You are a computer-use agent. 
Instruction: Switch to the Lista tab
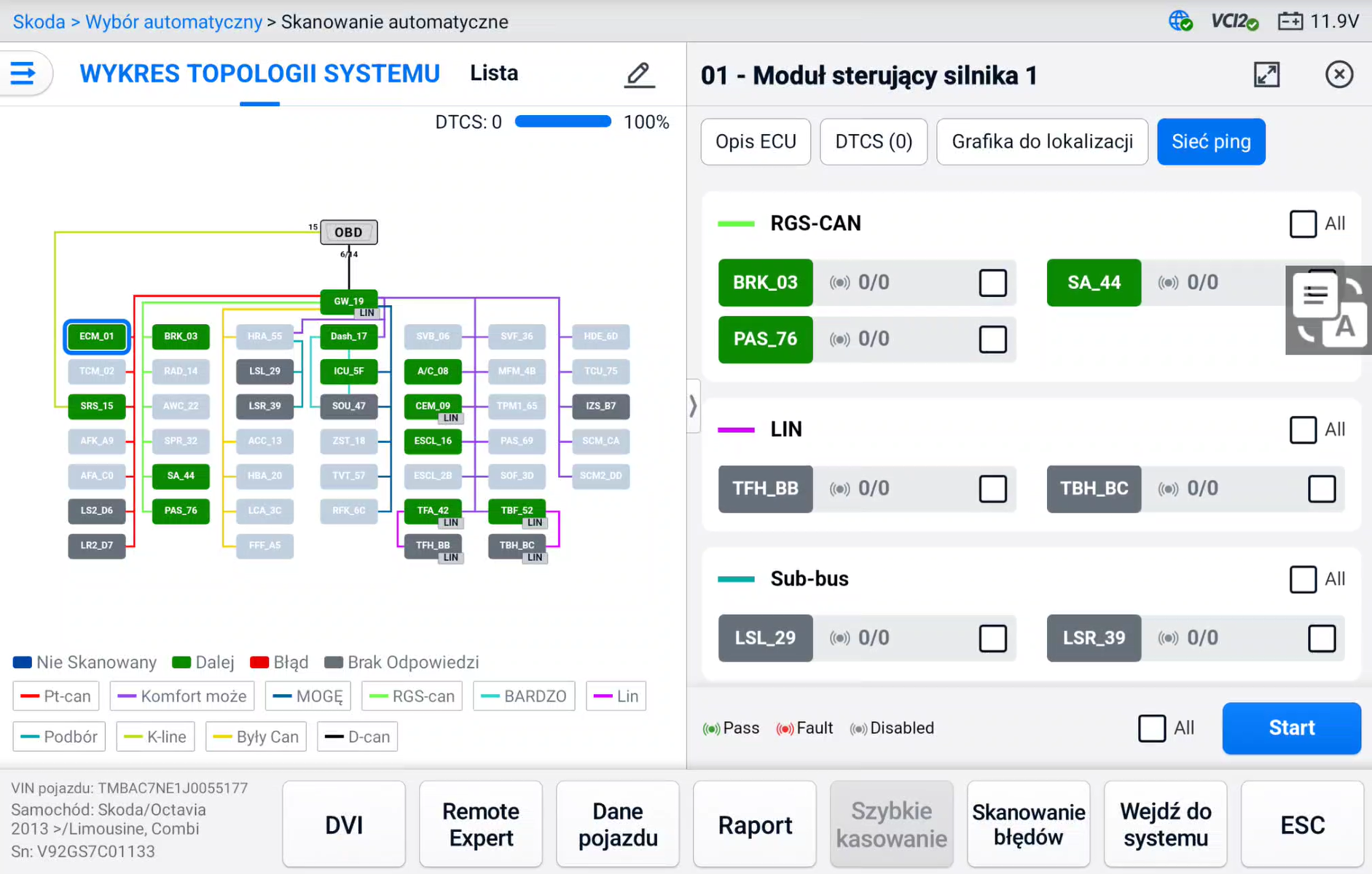493,74
